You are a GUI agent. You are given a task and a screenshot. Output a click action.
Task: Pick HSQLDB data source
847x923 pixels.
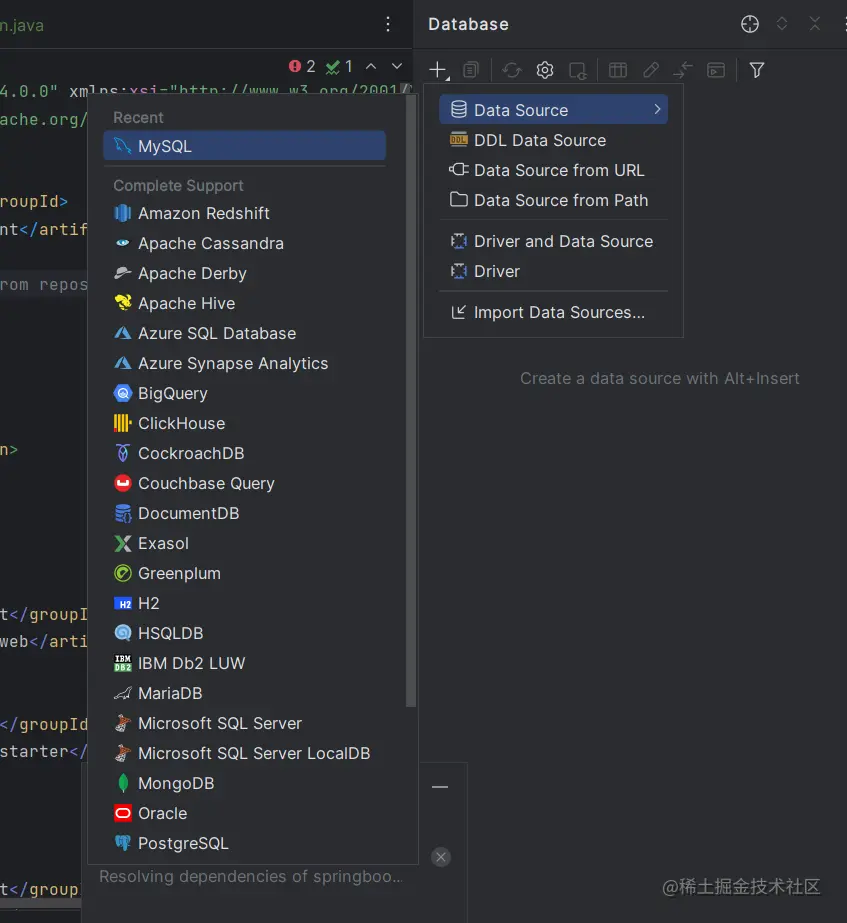pyautogui.click(x=244, y=633)
